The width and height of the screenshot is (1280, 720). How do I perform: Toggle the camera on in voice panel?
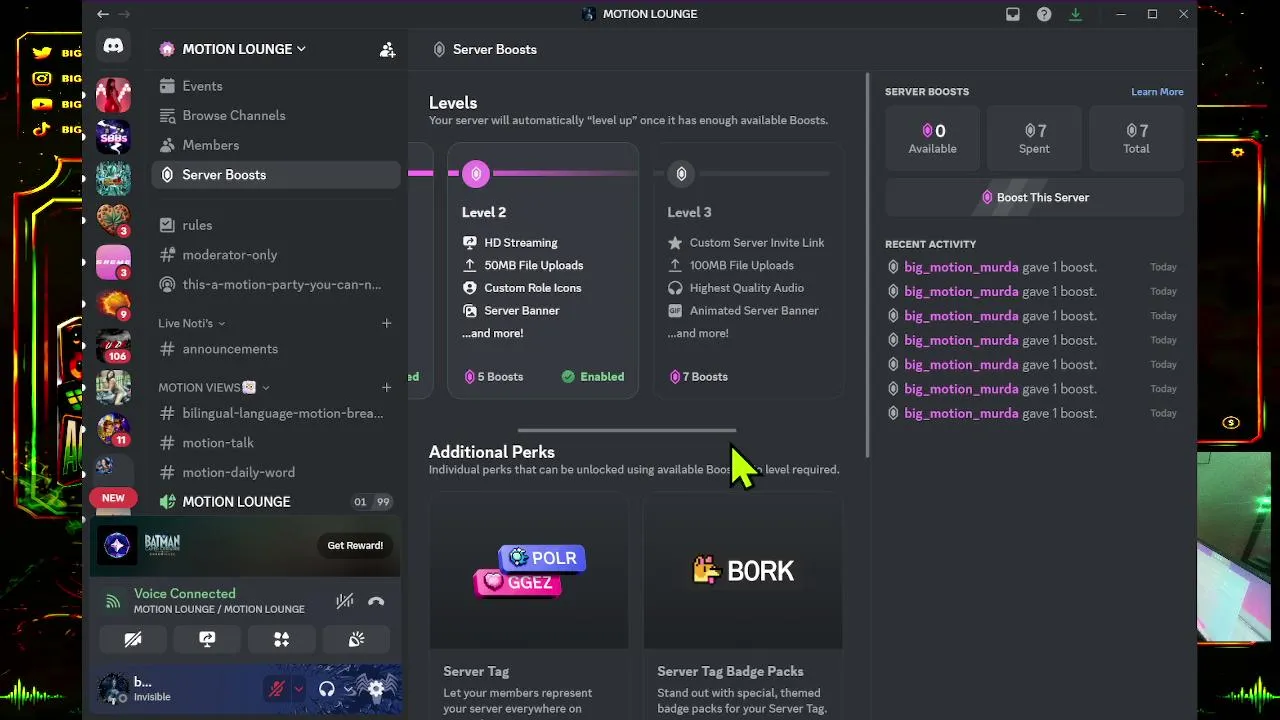pyautogui.click(x=133, y=639)
